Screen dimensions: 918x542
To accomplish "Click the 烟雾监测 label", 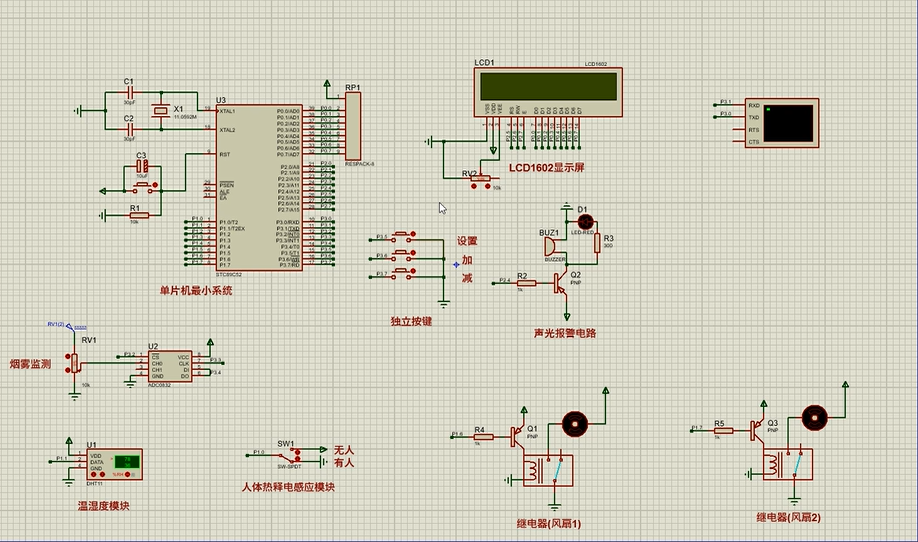I will (30, 364).
